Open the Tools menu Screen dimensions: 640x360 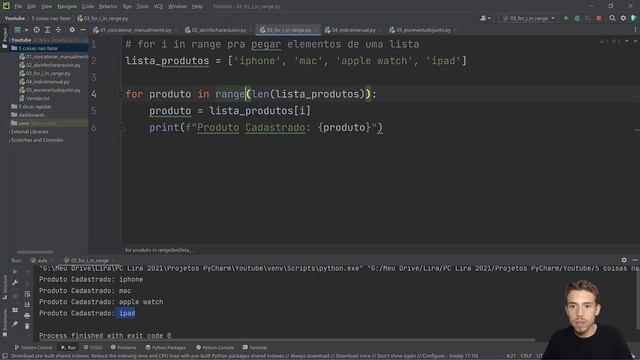(142, 7)
